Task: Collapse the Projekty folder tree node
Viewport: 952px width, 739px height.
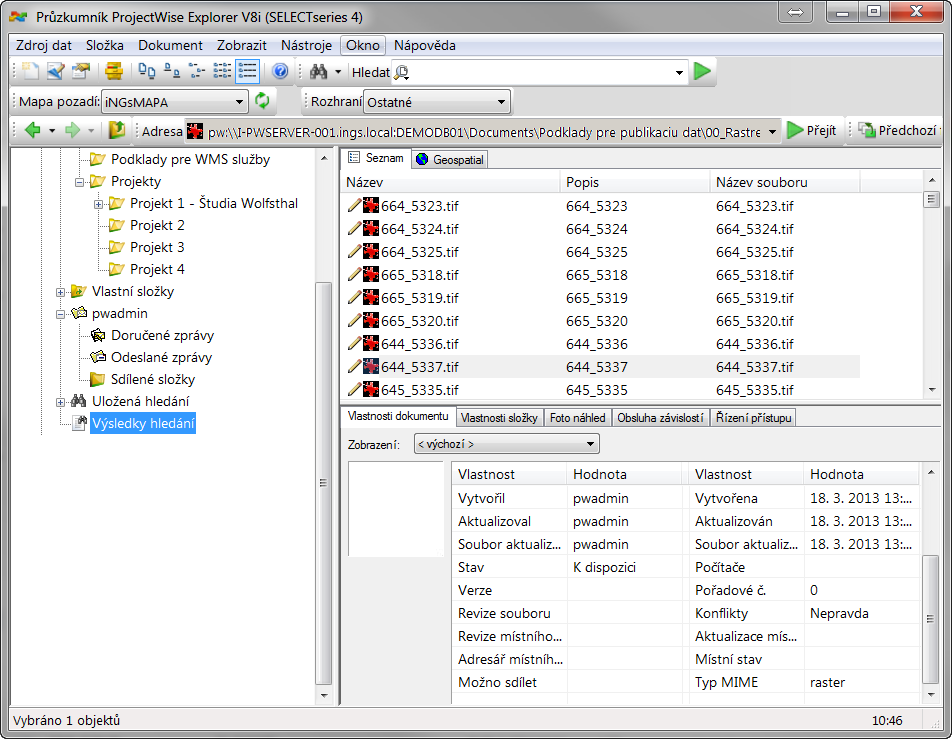Action: tap(80, 182)
